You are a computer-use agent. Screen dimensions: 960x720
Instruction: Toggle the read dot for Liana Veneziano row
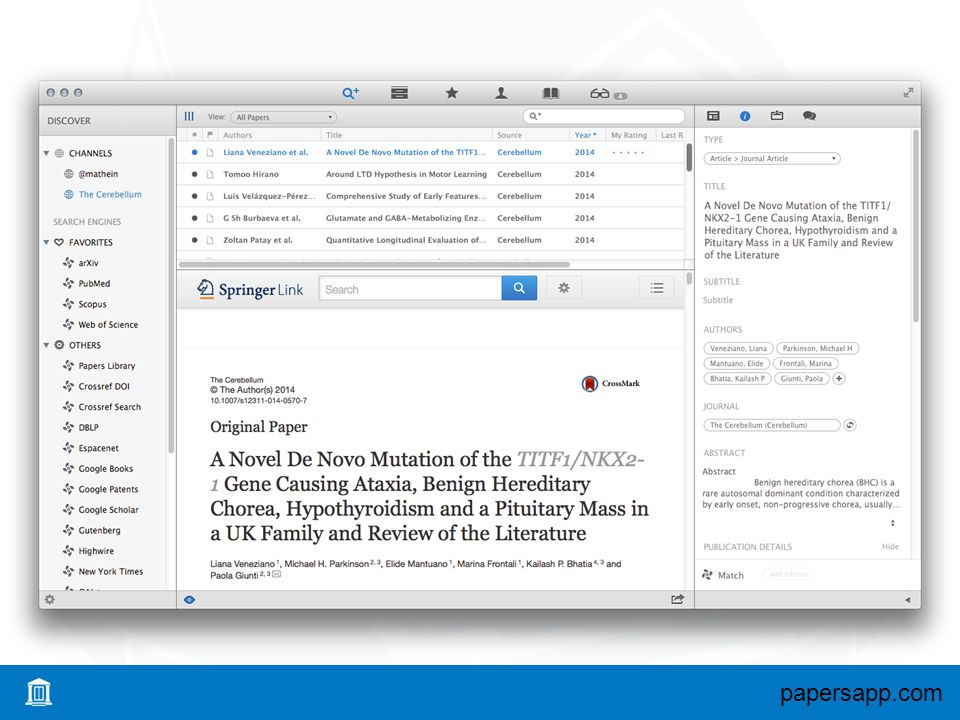194,152
